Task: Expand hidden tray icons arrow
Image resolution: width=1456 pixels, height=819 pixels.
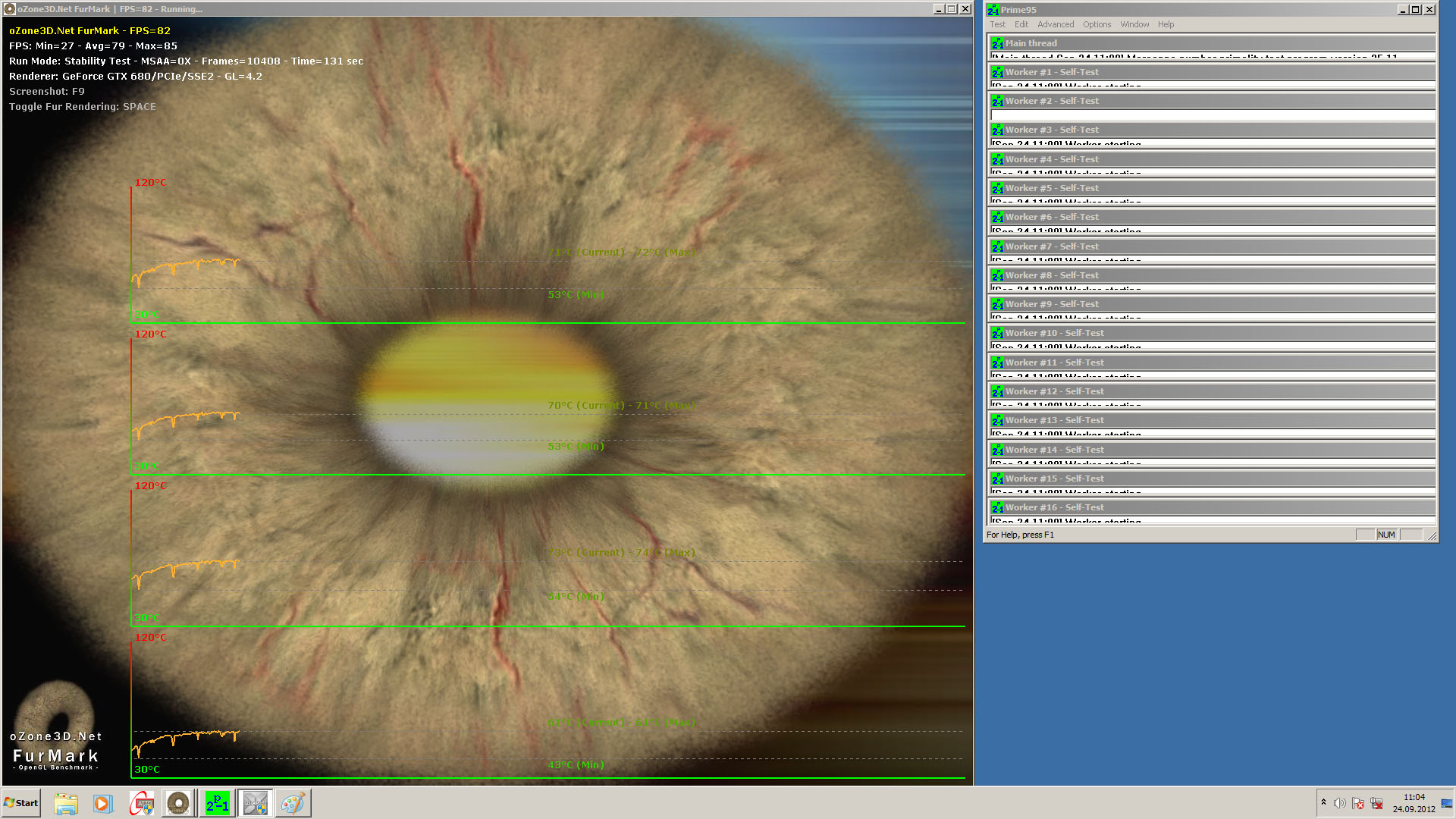Action: [x=1323, y=802]
